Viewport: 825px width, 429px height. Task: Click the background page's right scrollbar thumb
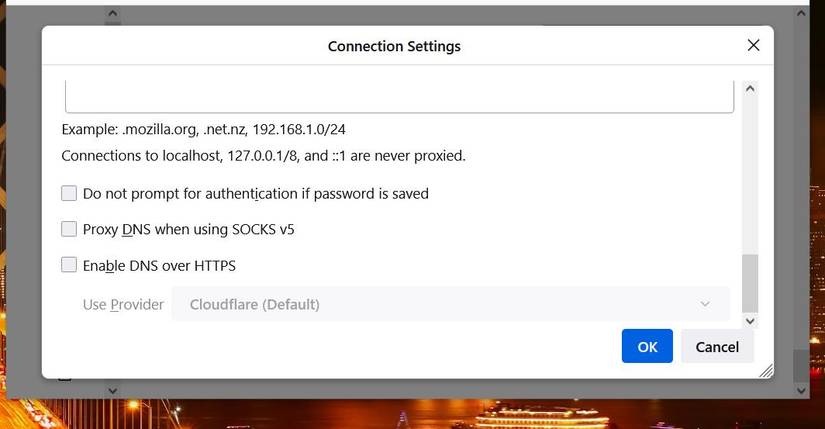pos(800,364)
